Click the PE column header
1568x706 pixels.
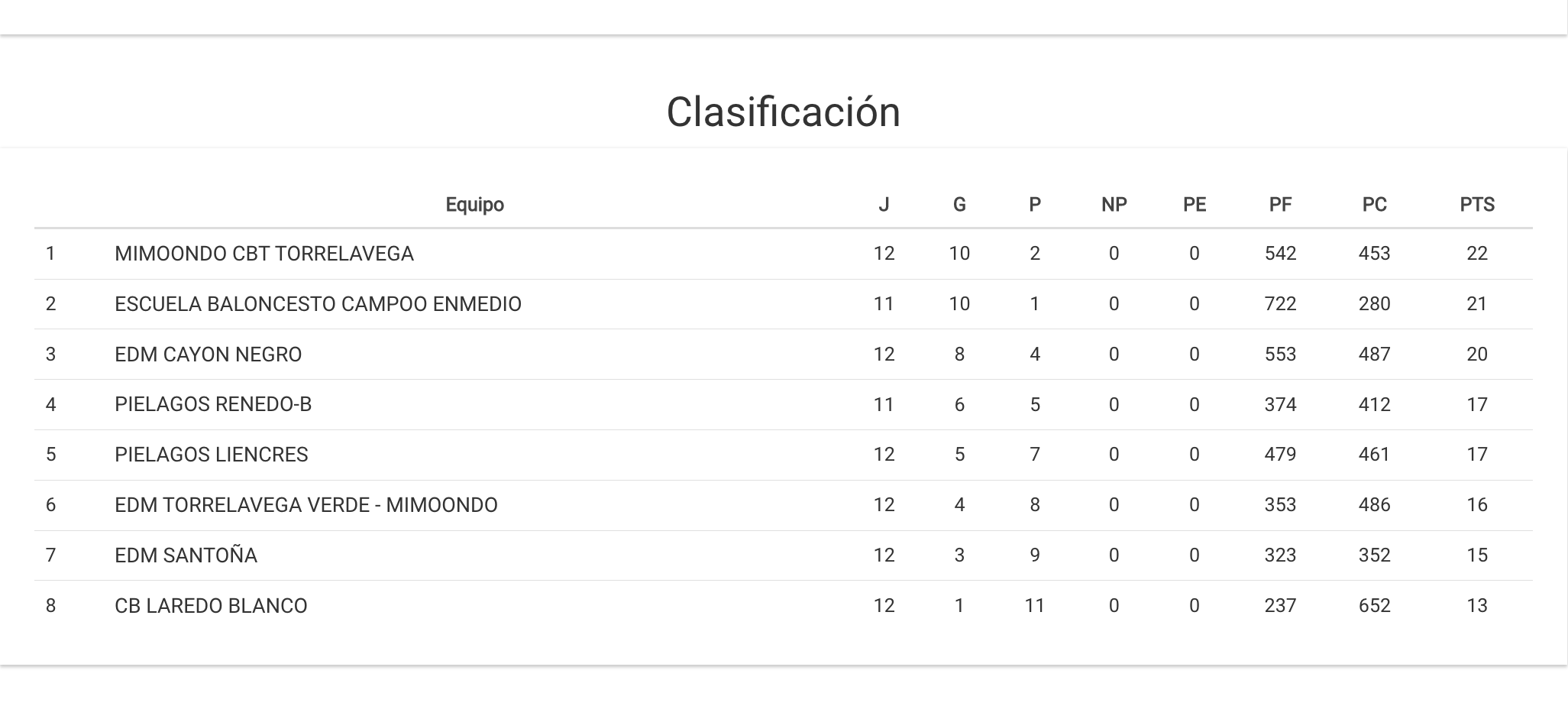click(1194, 205)
